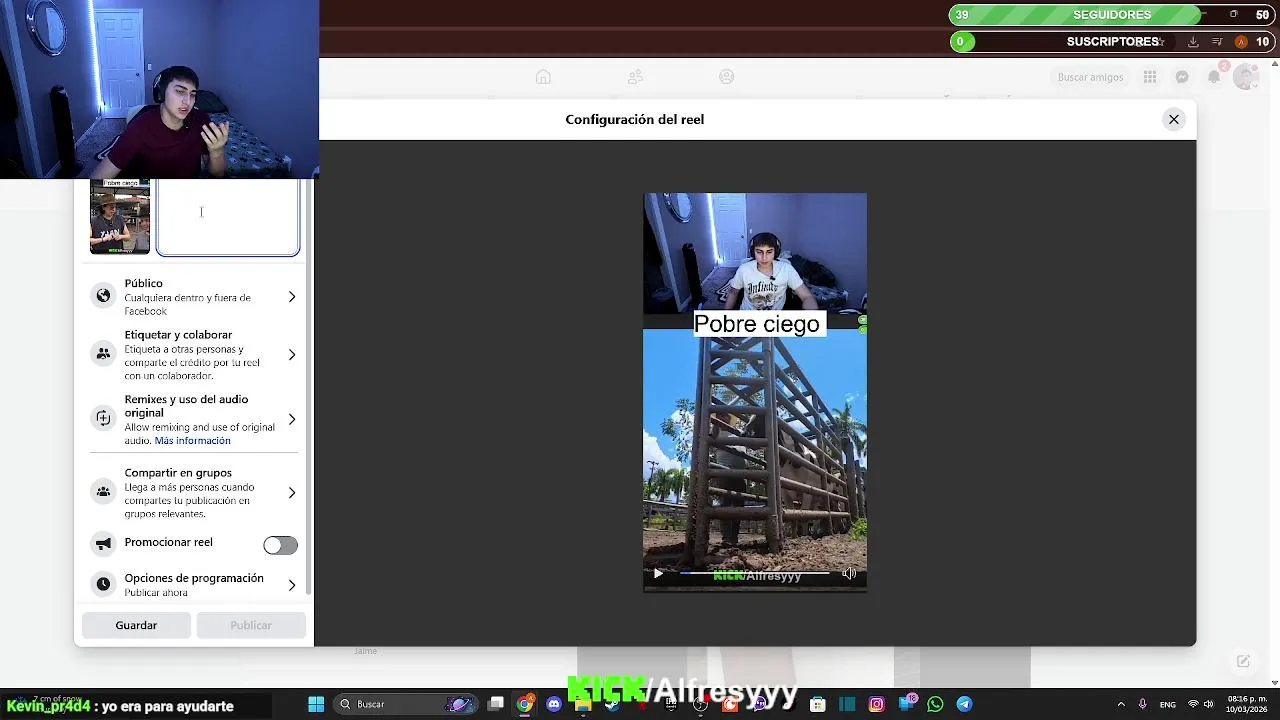This screenshot has width=1280, height=720.
Task: Open the Público audience setting
Action: pos(194,297)
